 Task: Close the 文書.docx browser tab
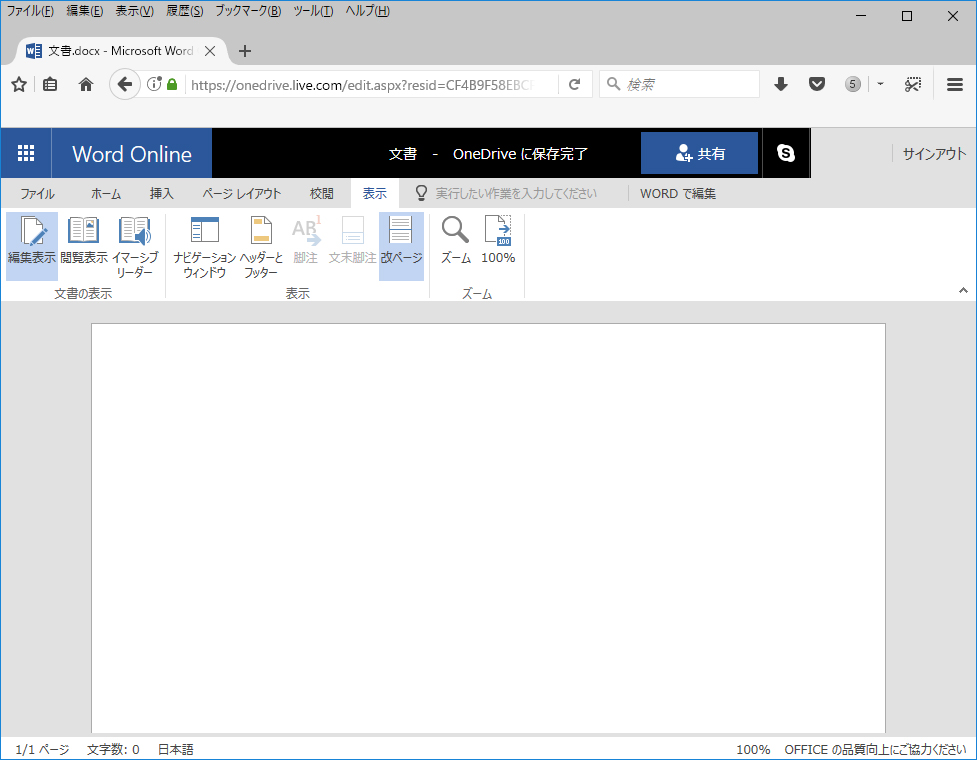210,51
